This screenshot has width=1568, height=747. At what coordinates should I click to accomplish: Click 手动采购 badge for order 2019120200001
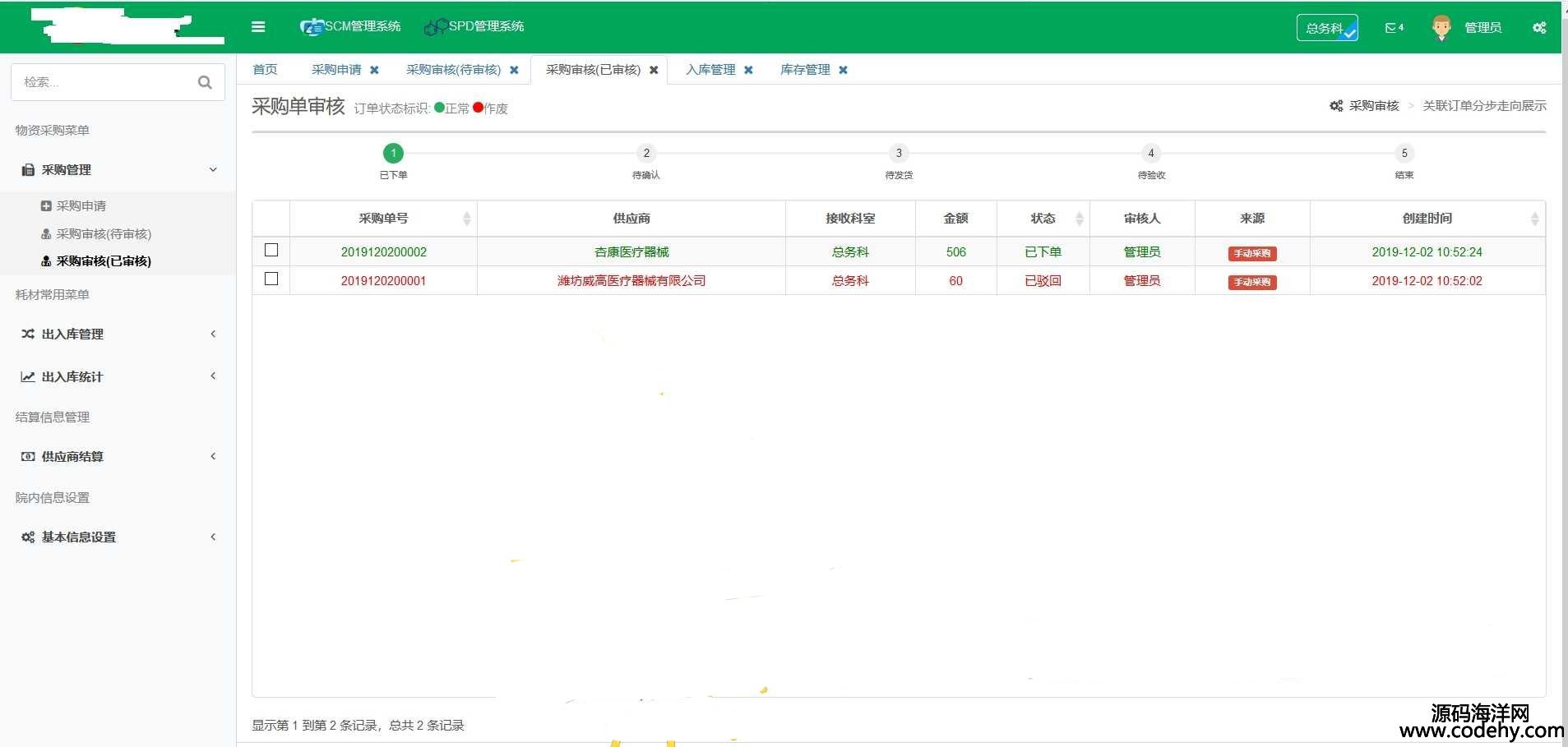coord(1252,282)
